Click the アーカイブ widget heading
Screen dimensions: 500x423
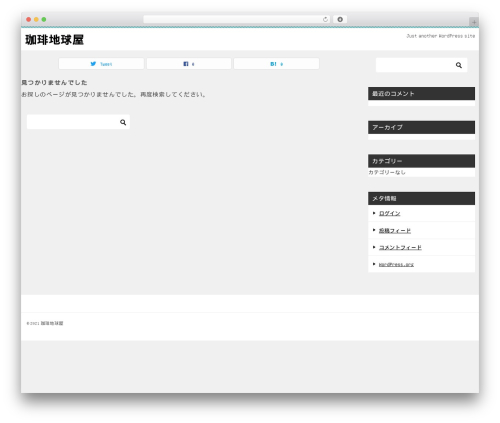(421, 127)
